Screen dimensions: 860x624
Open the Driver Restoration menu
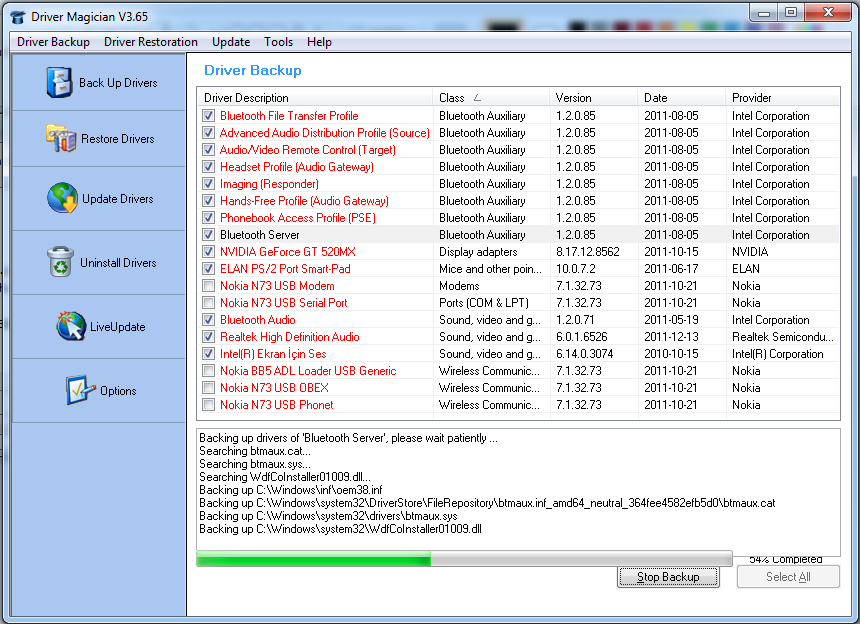click(151, 42)
